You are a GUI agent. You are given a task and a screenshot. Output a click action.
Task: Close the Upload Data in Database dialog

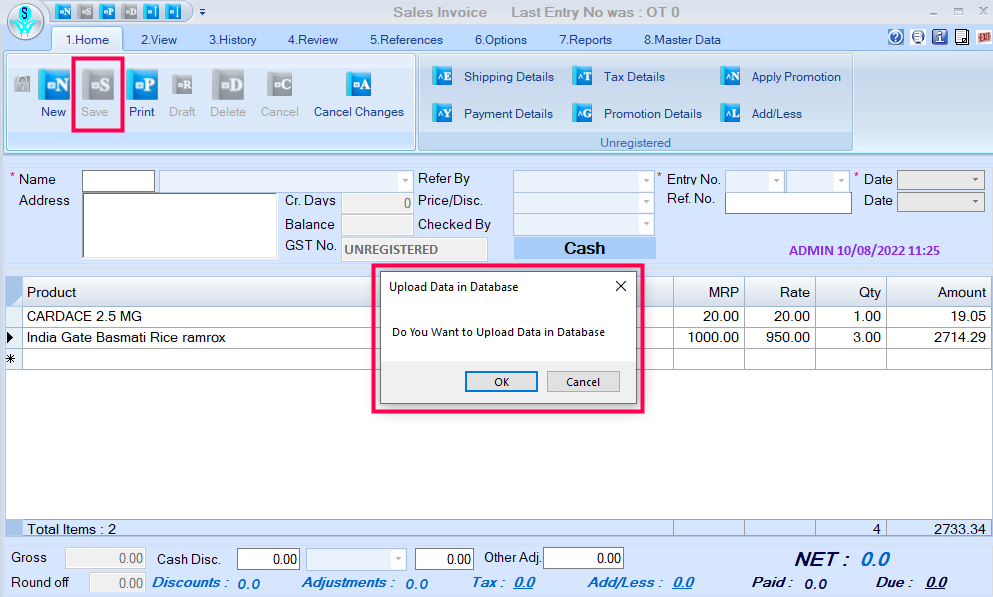(620, 287)
